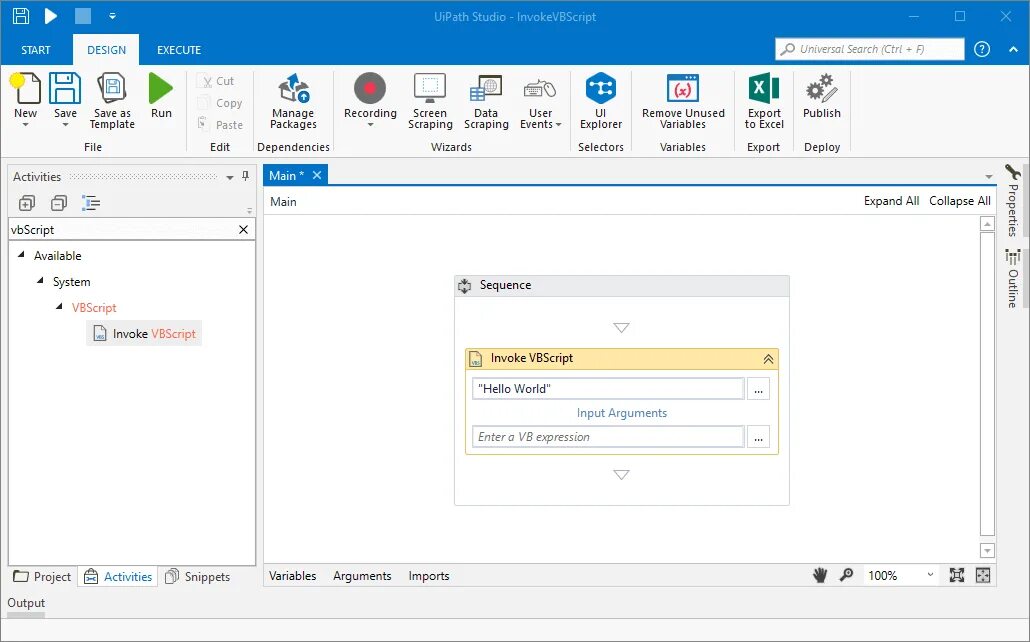Click Expand All icon in Activities panel
Screen dimensions: 1030x642
26,203
